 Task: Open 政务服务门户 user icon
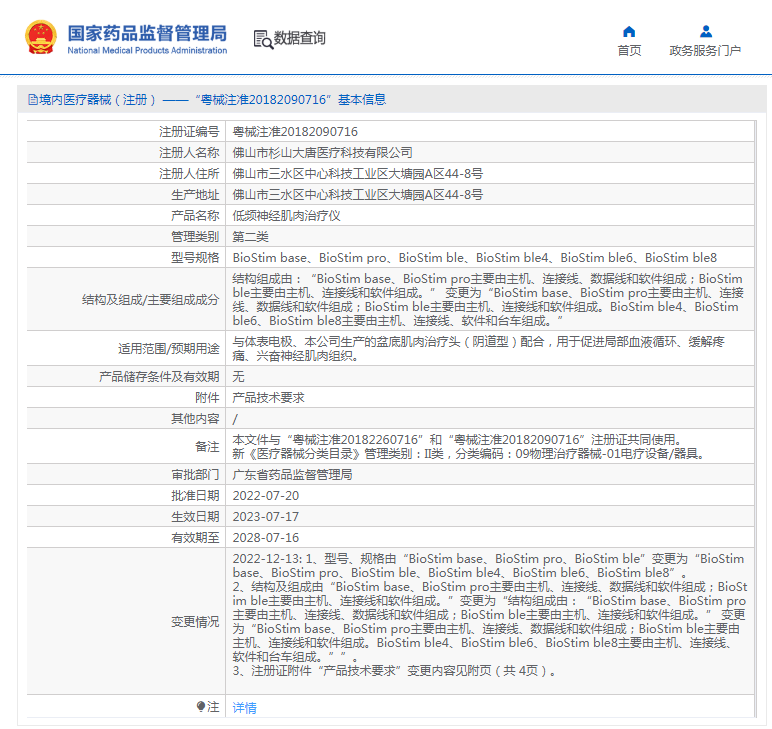coord(706,32)
